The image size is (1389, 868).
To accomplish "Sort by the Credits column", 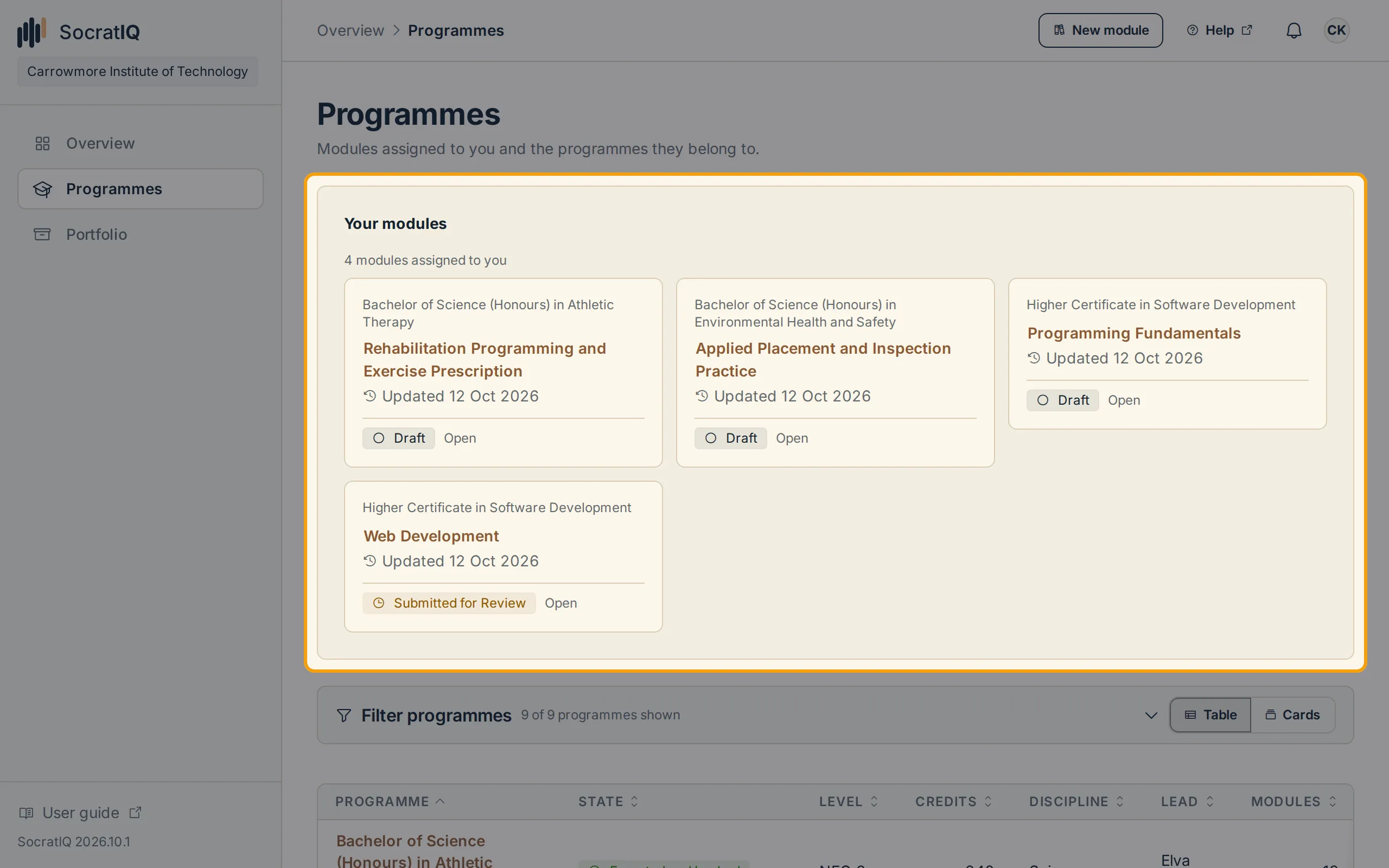I will pos(953,801).
